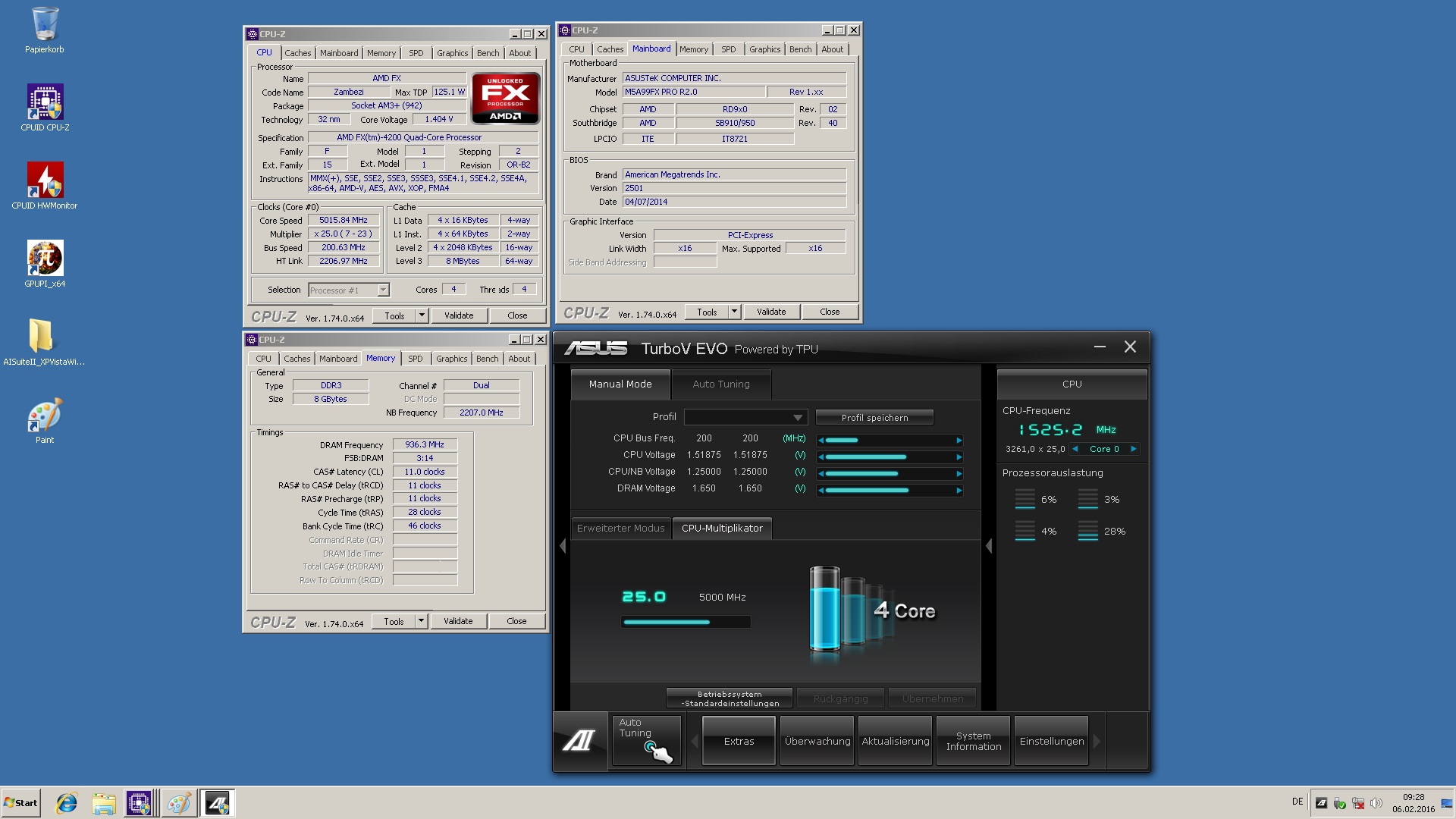Viewport: 1456px width, 819px height.
Task: Click the ASUS AI Suite logo button
Action: click(x=579, y=741)
